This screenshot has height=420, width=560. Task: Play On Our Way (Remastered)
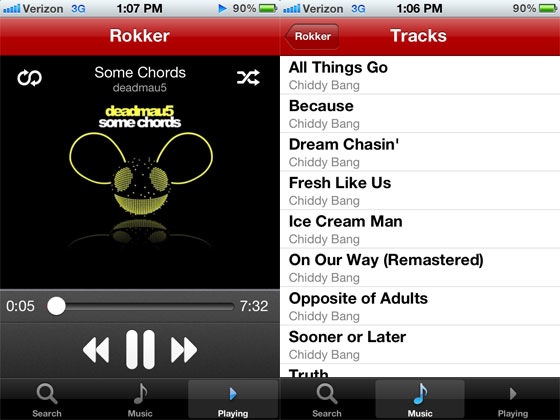420,268
